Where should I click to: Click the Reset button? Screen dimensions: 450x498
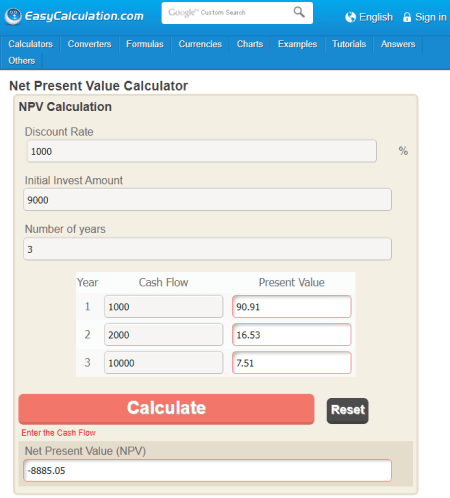click(x=348, y=410)
